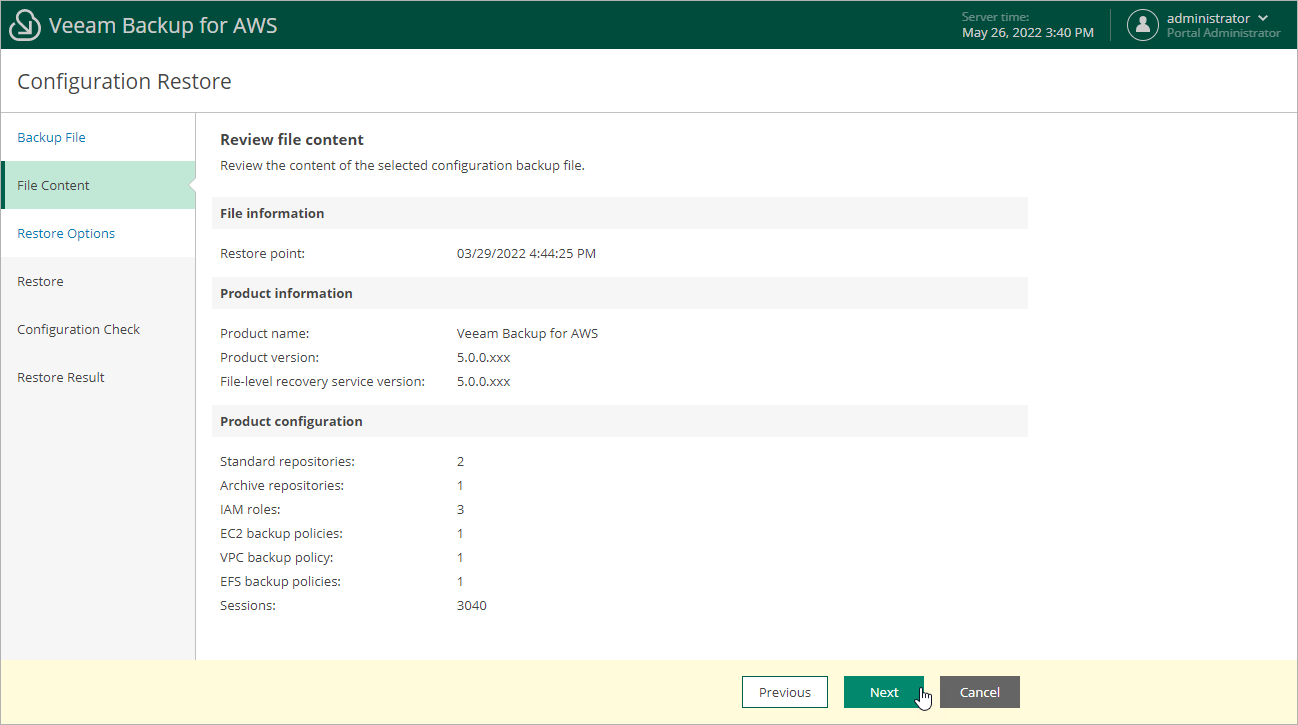
Task: Click the Sessions count value 3040
Action: [x=470, y=605]
